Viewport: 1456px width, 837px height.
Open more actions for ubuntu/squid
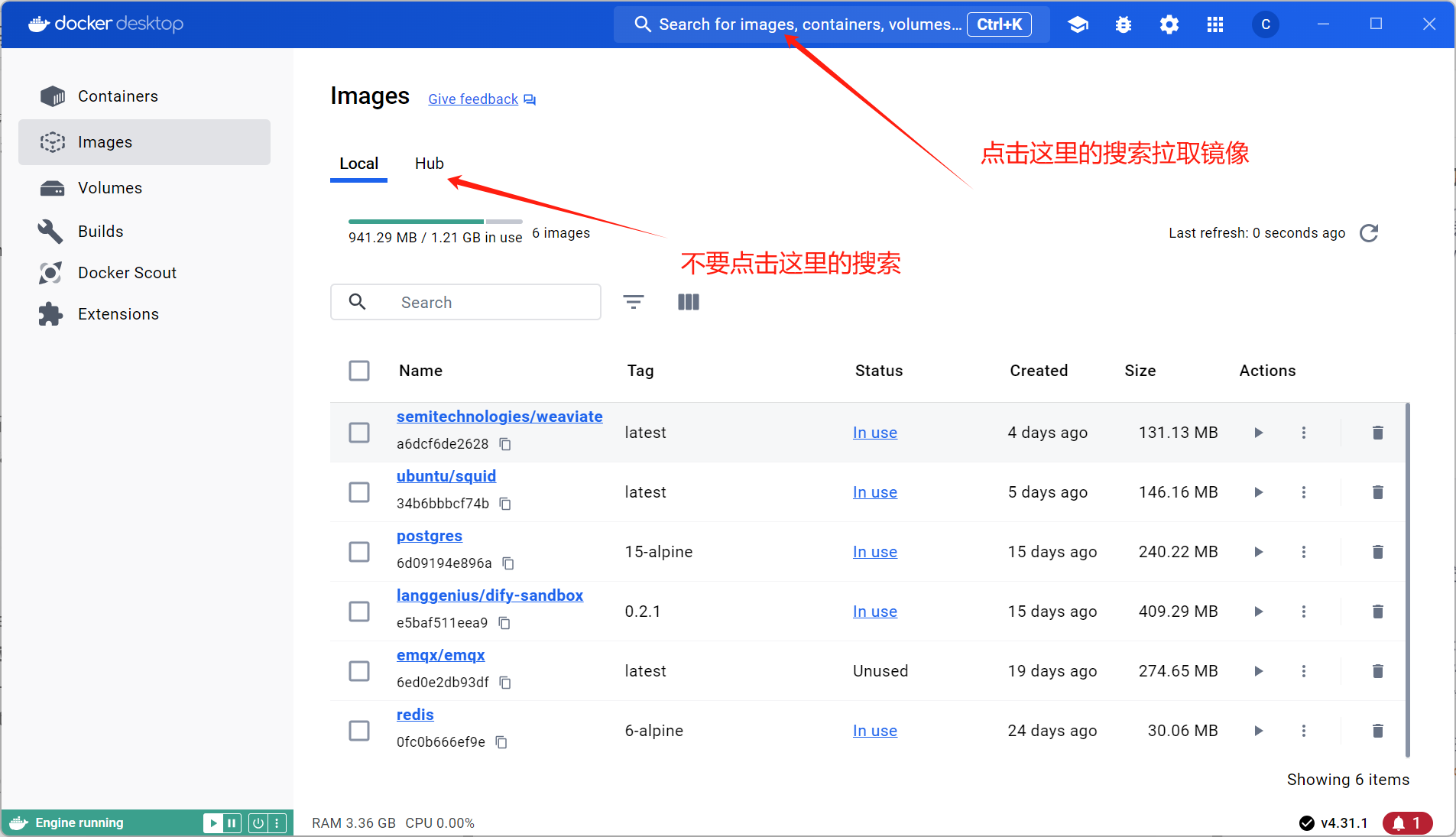coord(1304,492)
